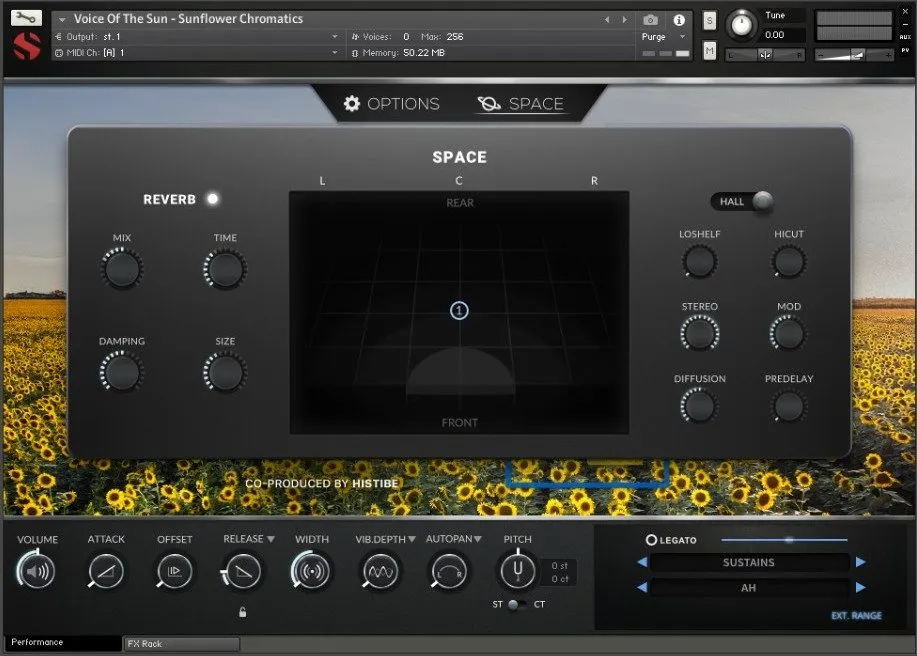Open the Output st.1 dropdown

pyautogui.click(x=196, y=37)
